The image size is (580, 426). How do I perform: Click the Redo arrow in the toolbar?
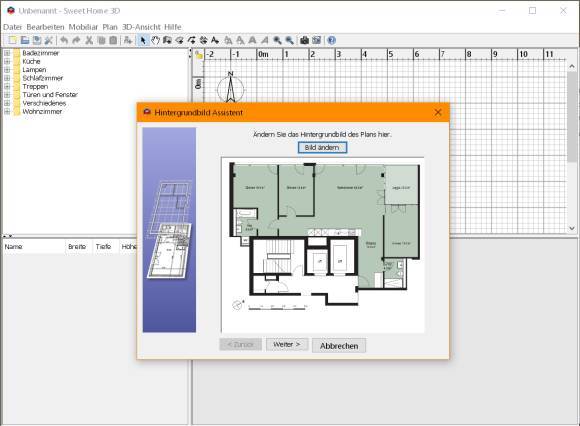tap(76, 40)
